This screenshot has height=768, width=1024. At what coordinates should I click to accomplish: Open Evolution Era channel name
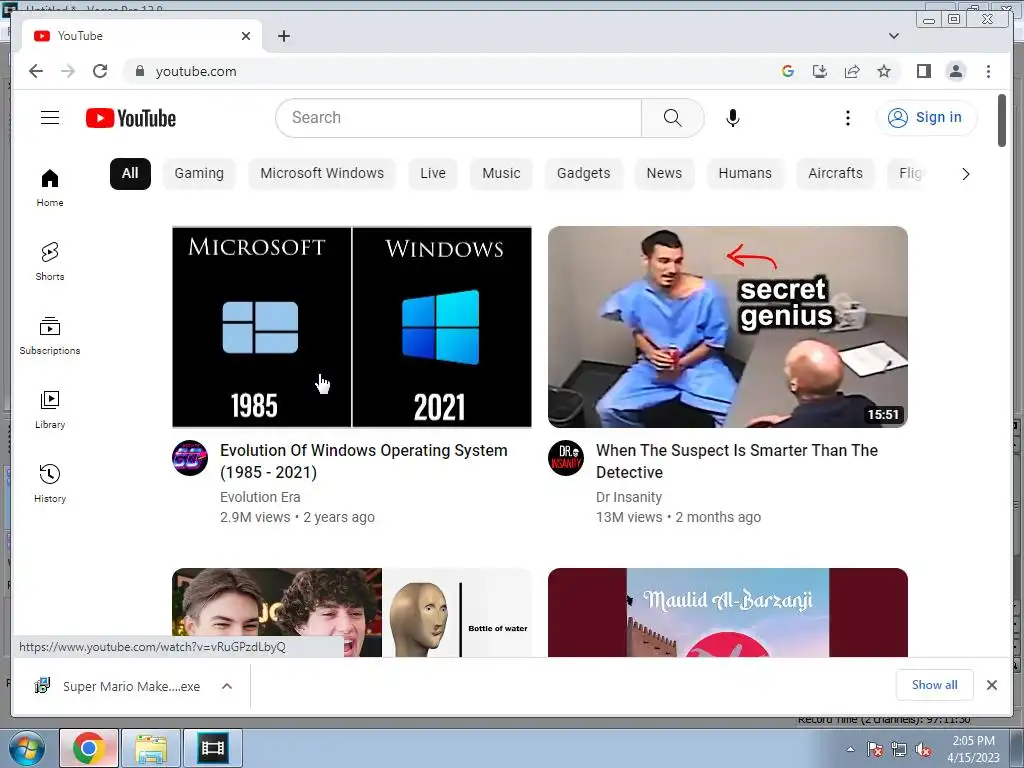[260, 497]
